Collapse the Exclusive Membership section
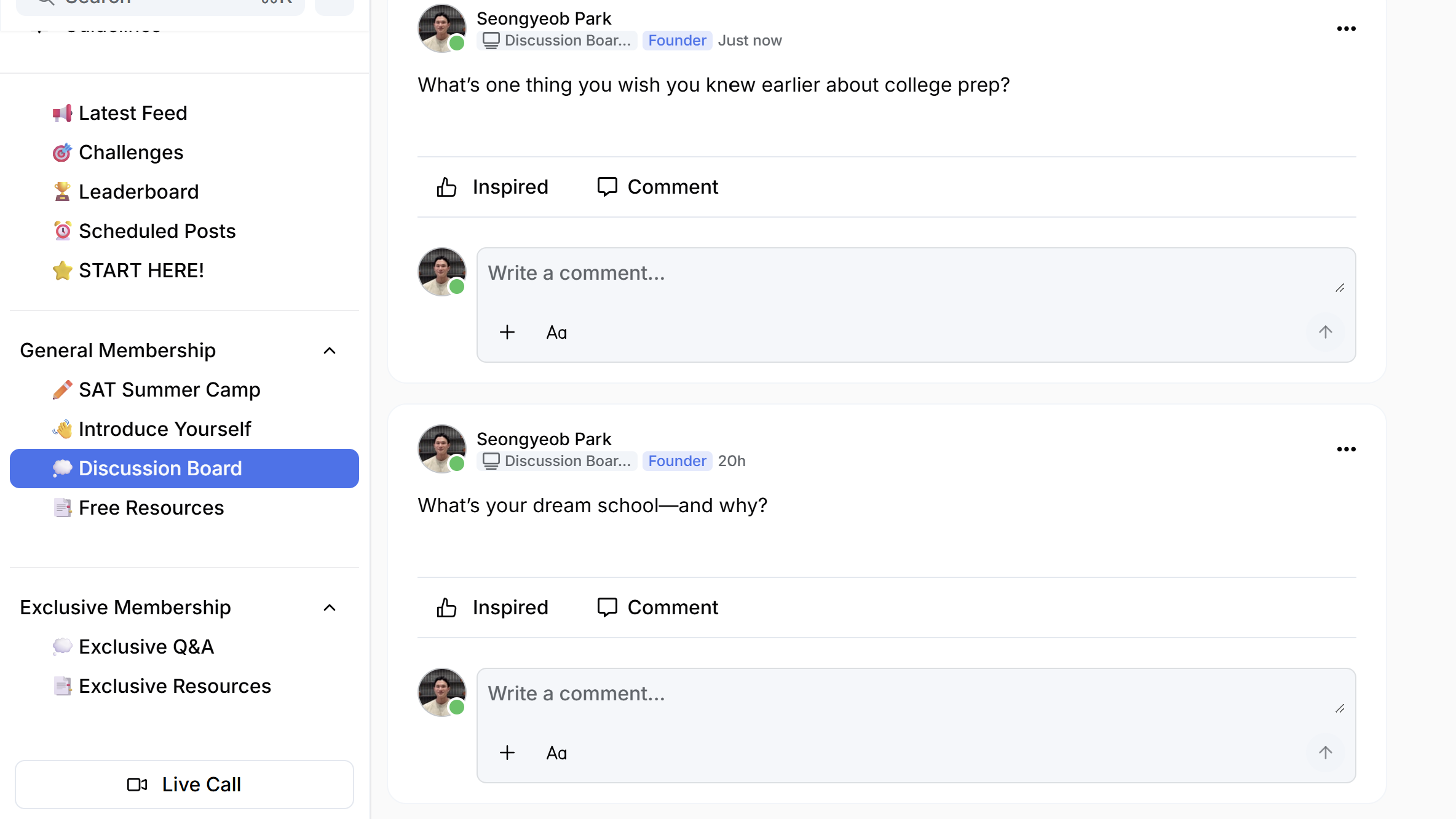 (330, 608)
